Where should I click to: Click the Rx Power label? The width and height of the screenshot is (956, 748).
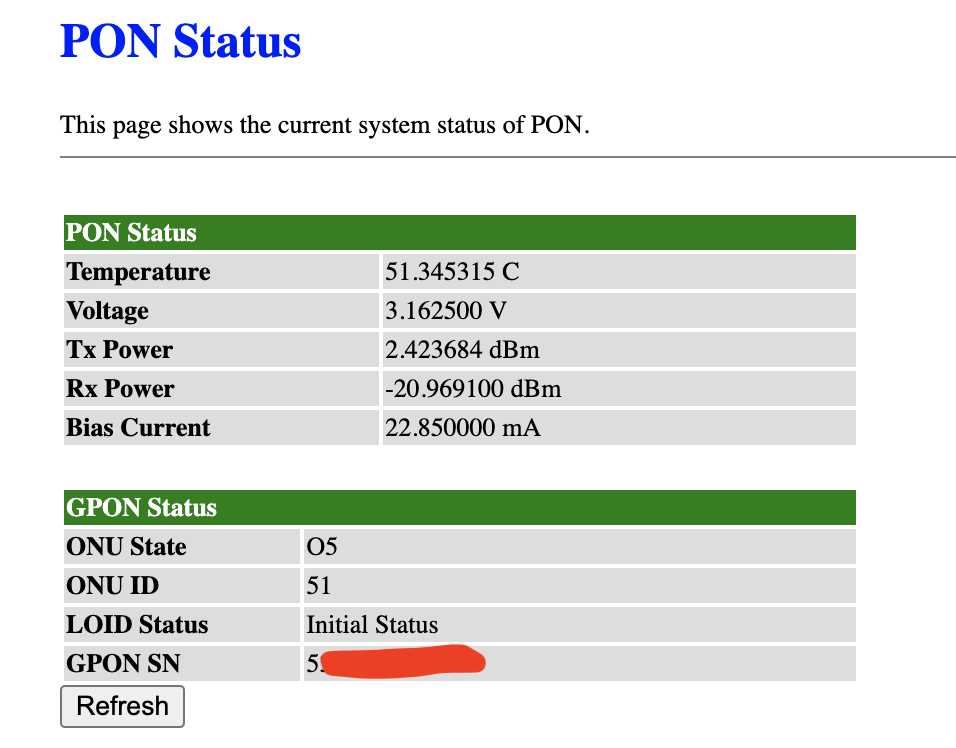(x=120, y=389)
